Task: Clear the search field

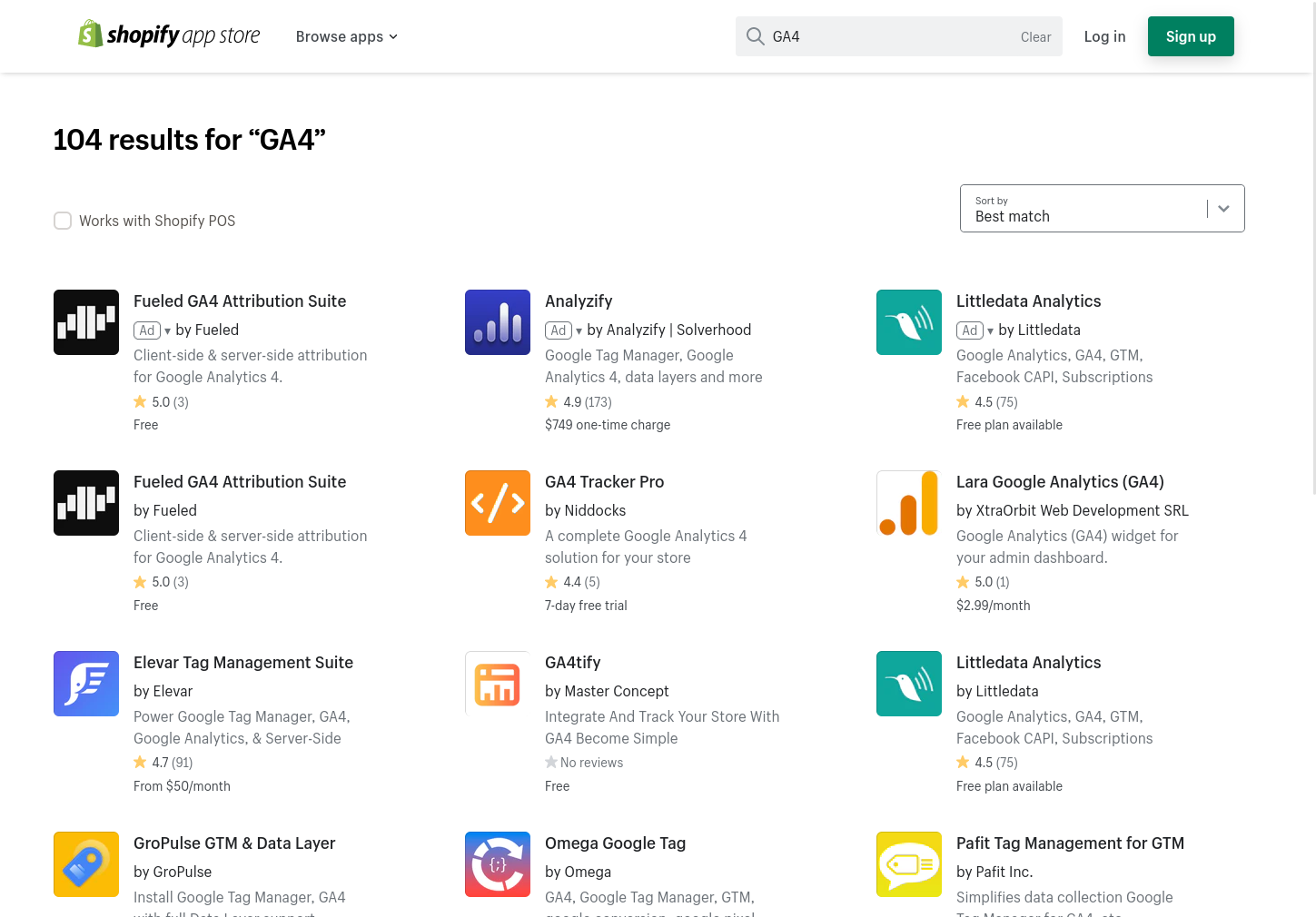Action: pos(1035,37)
